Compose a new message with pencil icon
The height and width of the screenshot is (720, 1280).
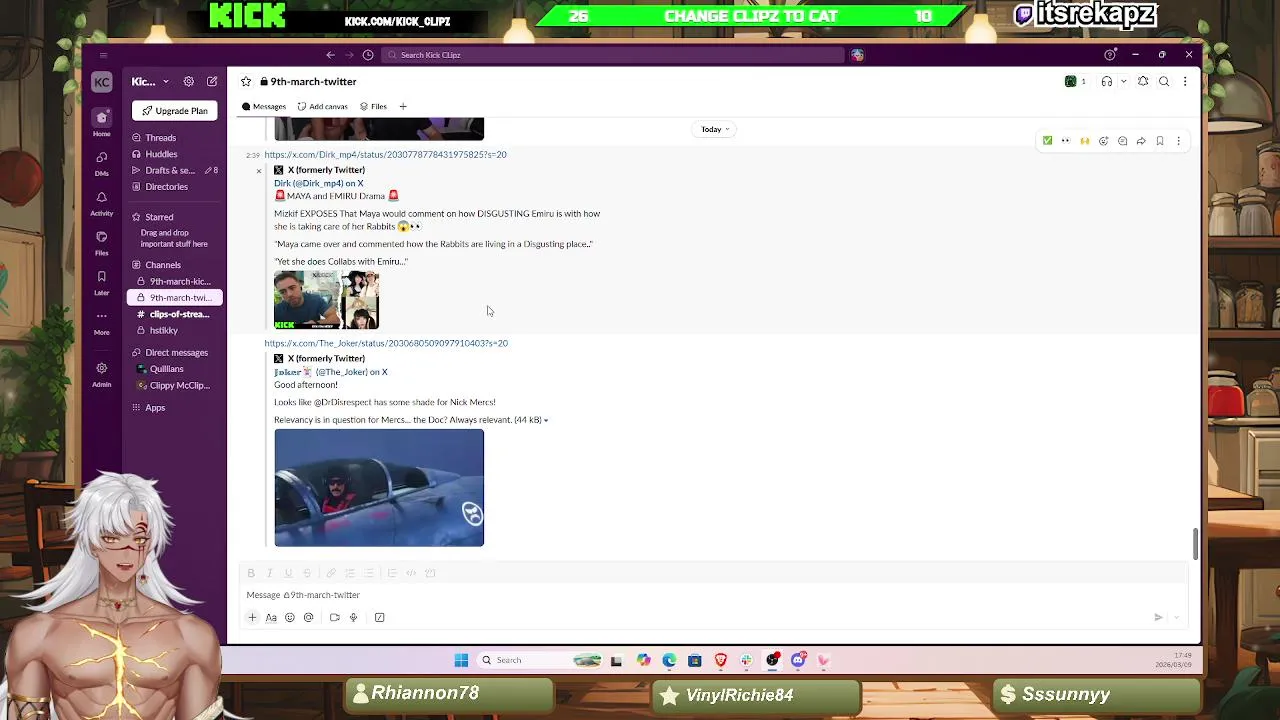[x=212, y=82]
